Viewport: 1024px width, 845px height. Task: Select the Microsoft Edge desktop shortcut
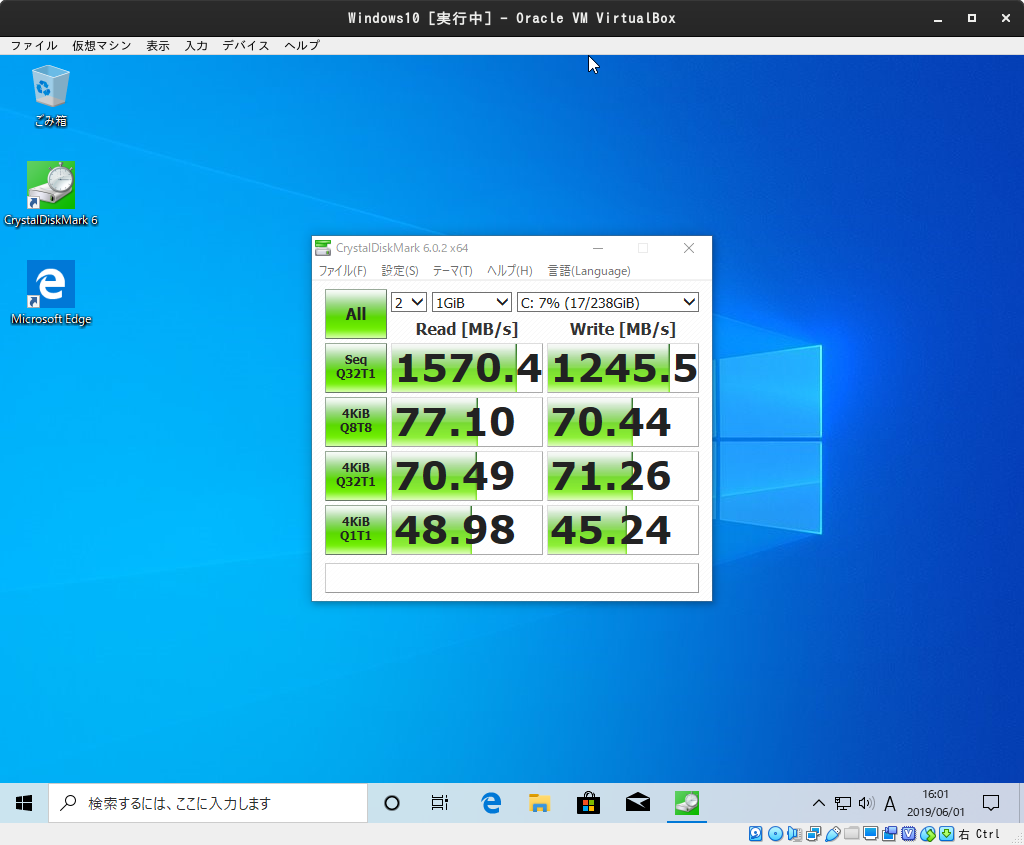click(x=51, y=293)
